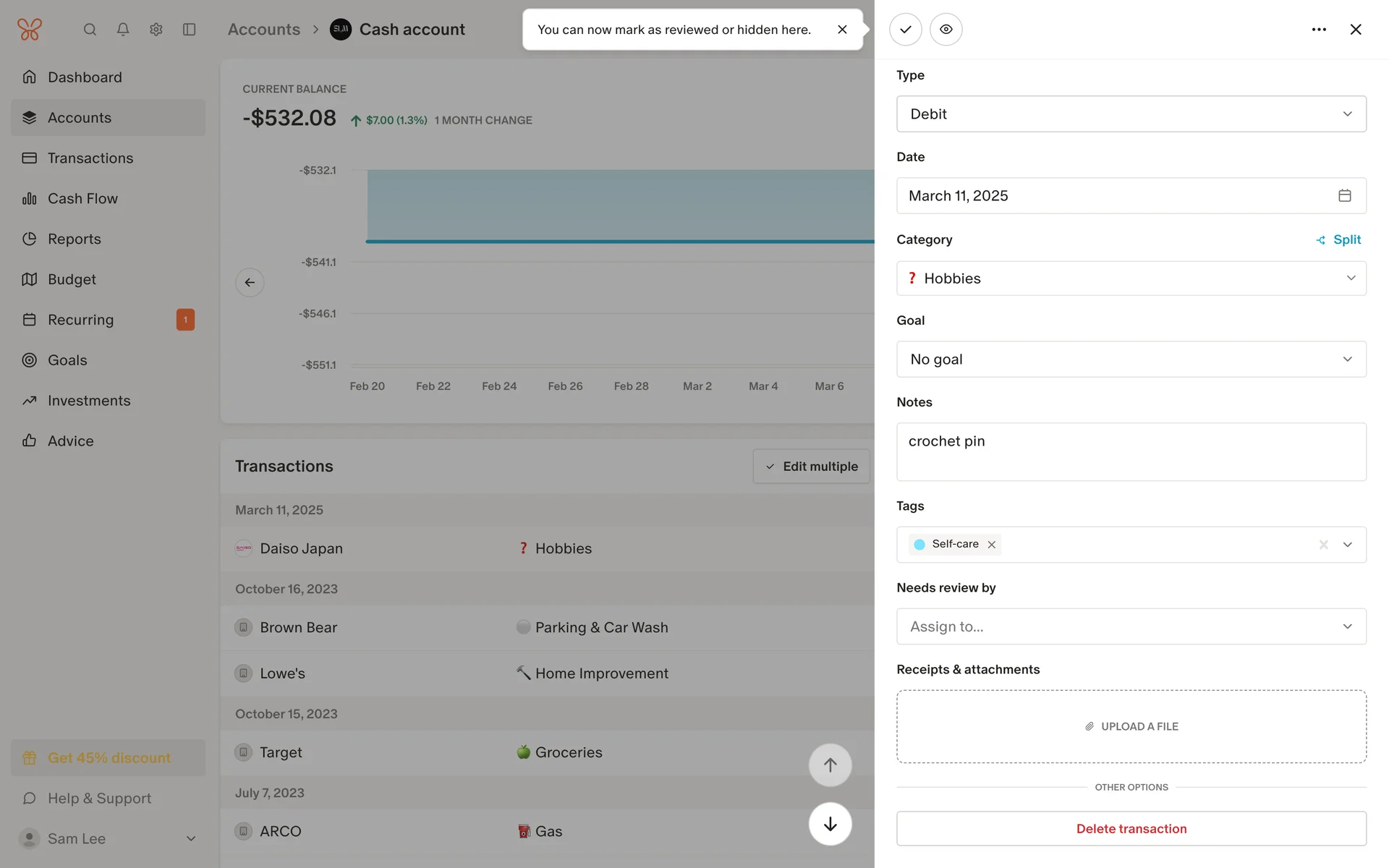Open the three-dots more options menu
This screenshot has height=868, width=1389.
[1318, 30]
